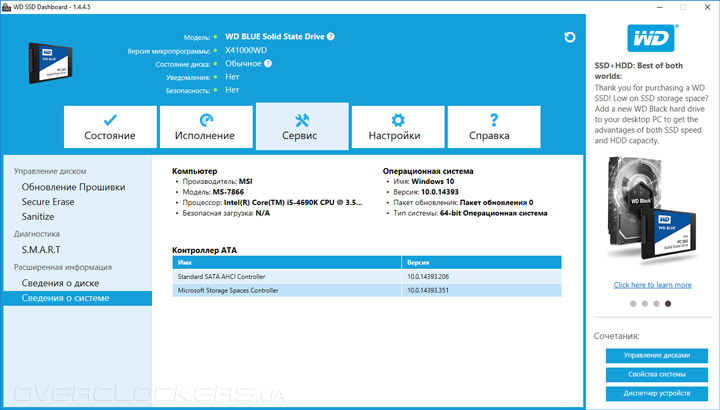Open the Настройки tab

tap(398, 127)
